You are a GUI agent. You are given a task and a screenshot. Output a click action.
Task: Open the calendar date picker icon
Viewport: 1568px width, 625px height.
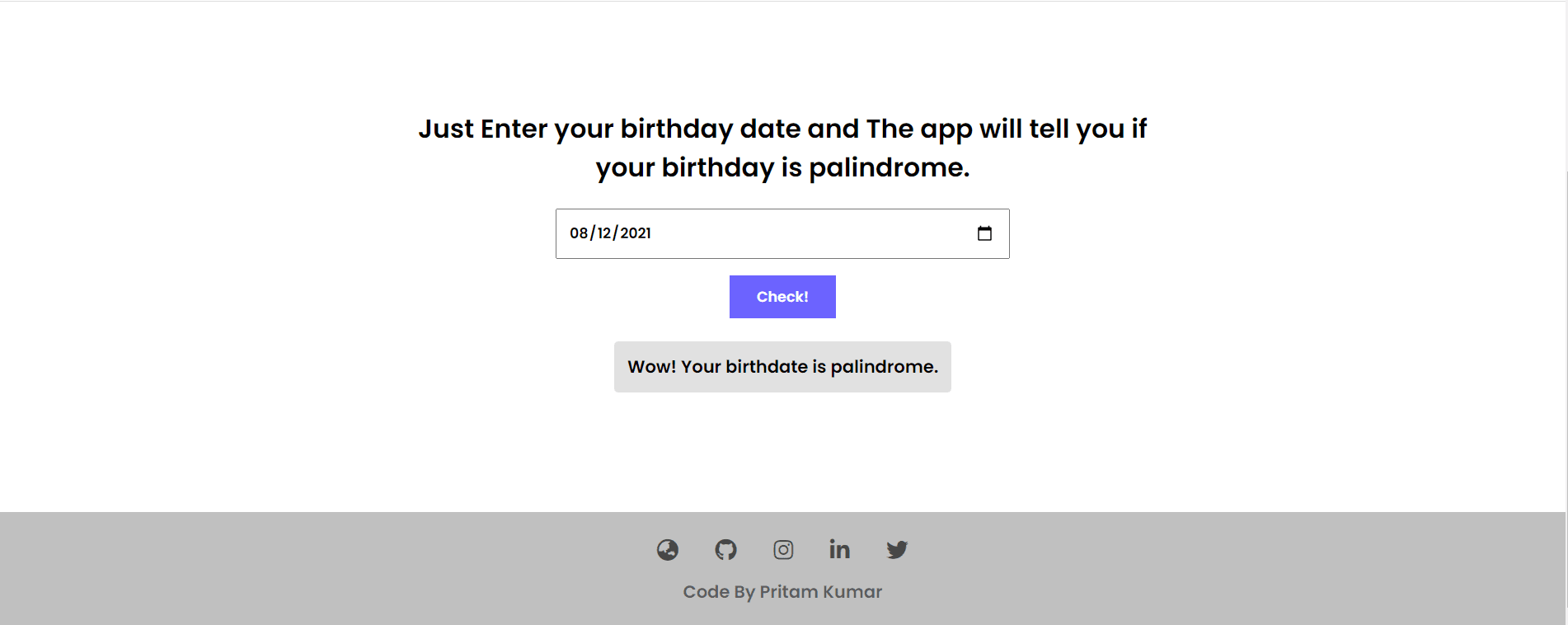click(984, 233)
